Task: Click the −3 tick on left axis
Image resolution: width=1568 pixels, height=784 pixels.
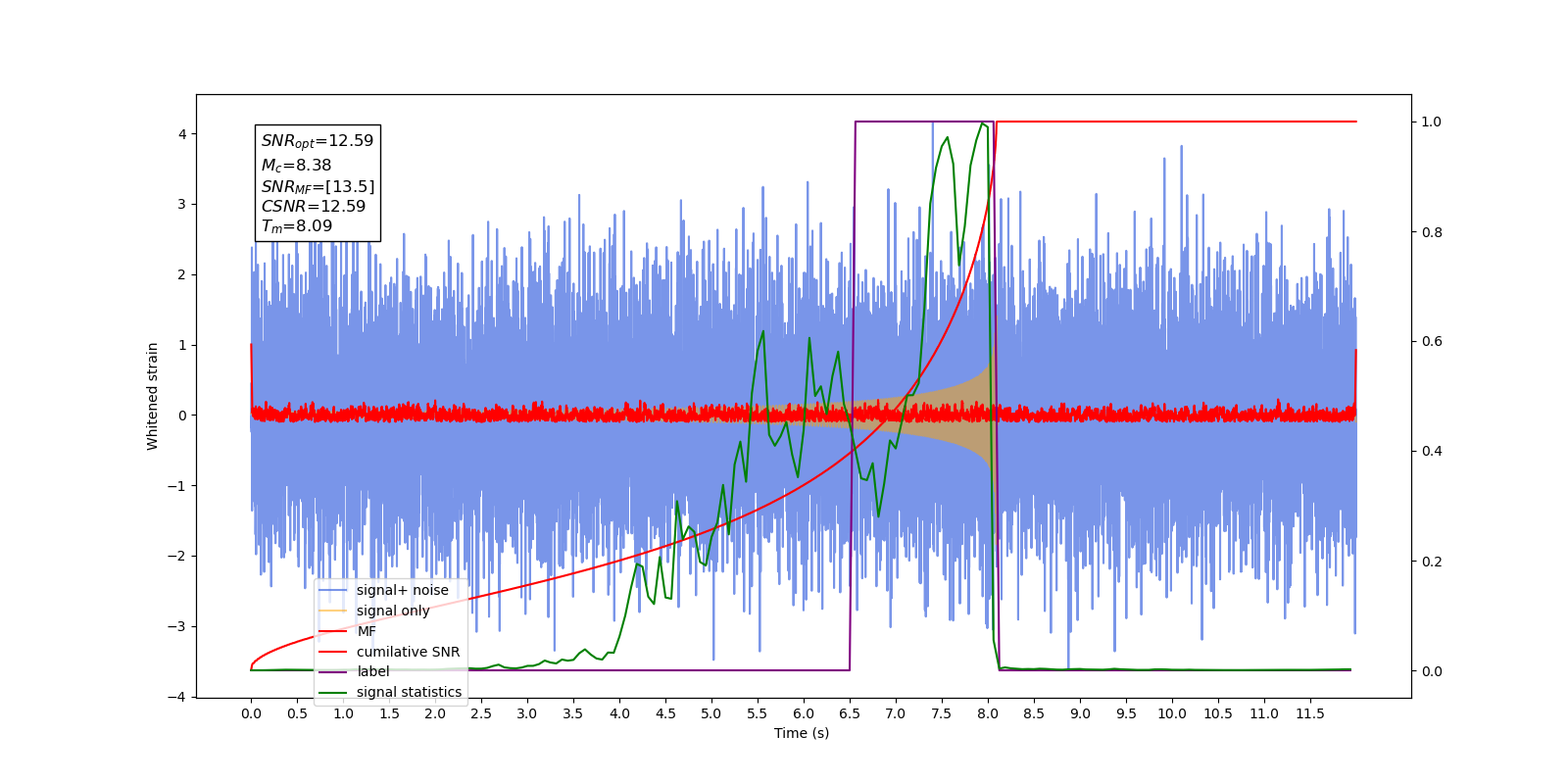Action: (177, 627)
